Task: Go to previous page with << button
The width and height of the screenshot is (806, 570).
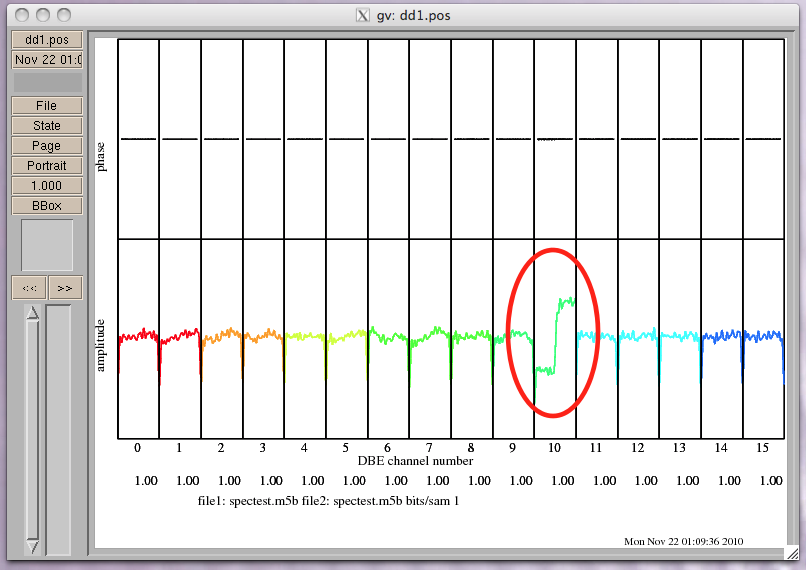Action: (x=28, y=288)
